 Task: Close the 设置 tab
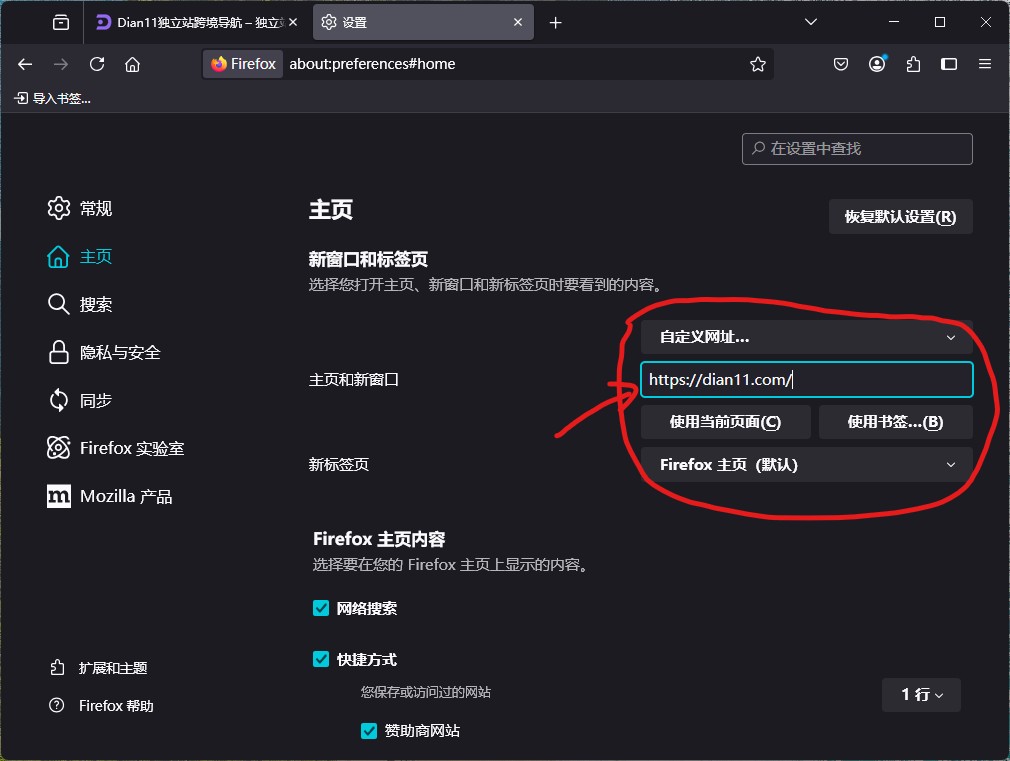click(518, 22)
